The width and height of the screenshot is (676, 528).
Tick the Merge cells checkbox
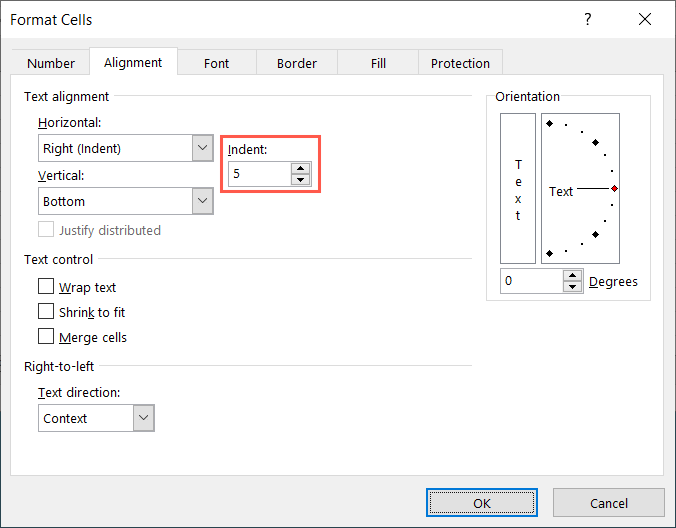click(x=46, y=336)
